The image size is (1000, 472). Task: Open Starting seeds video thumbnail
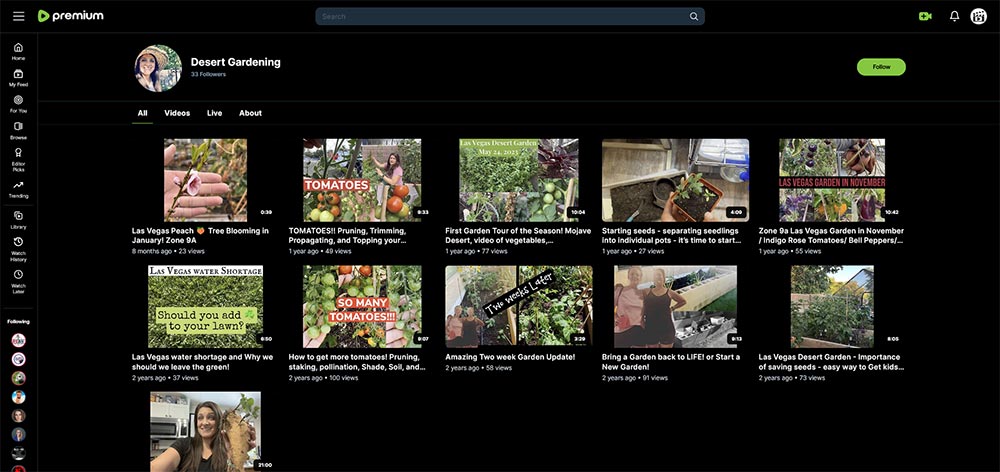[x=675, y=180]
